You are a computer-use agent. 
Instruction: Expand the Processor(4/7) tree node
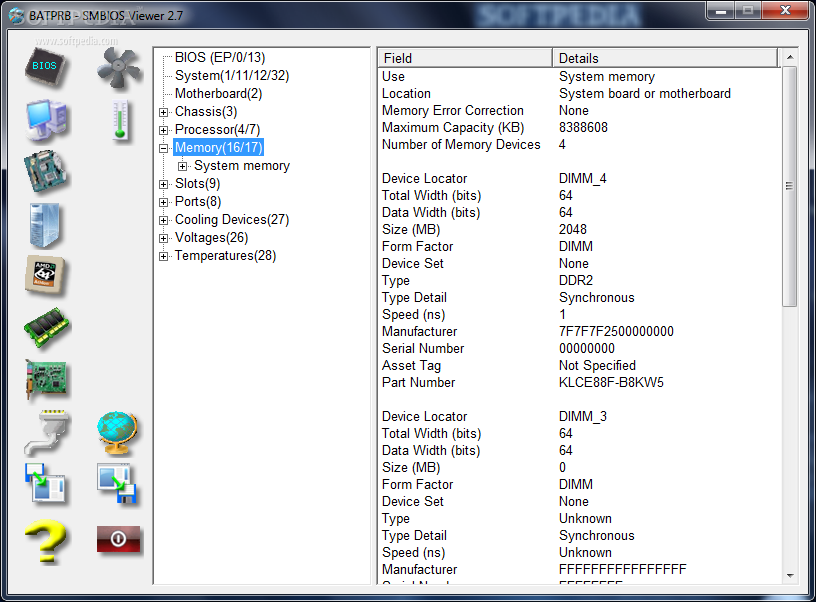pyautogui.click(x=163, y=130)
